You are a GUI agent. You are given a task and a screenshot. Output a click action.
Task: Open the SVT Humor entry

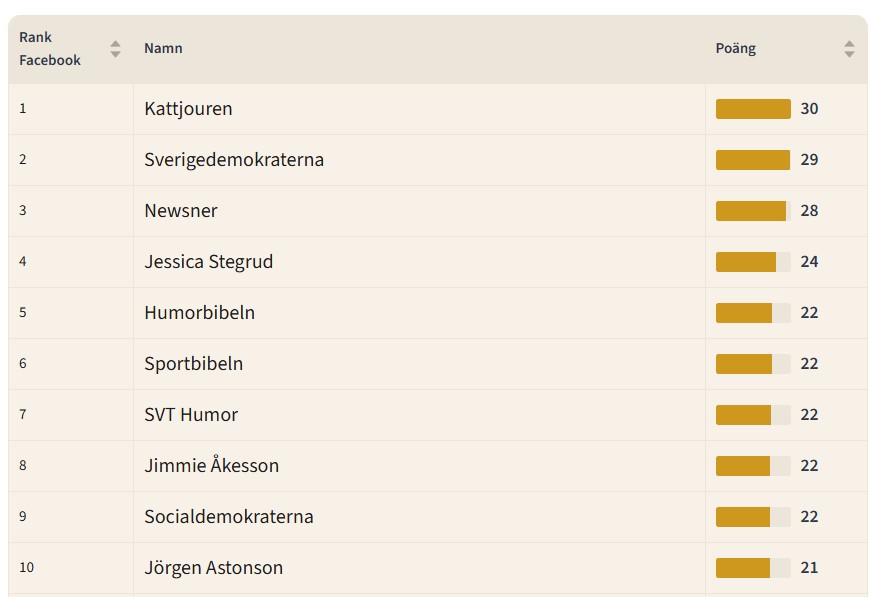pyautogui.click(x=191, y=415)
